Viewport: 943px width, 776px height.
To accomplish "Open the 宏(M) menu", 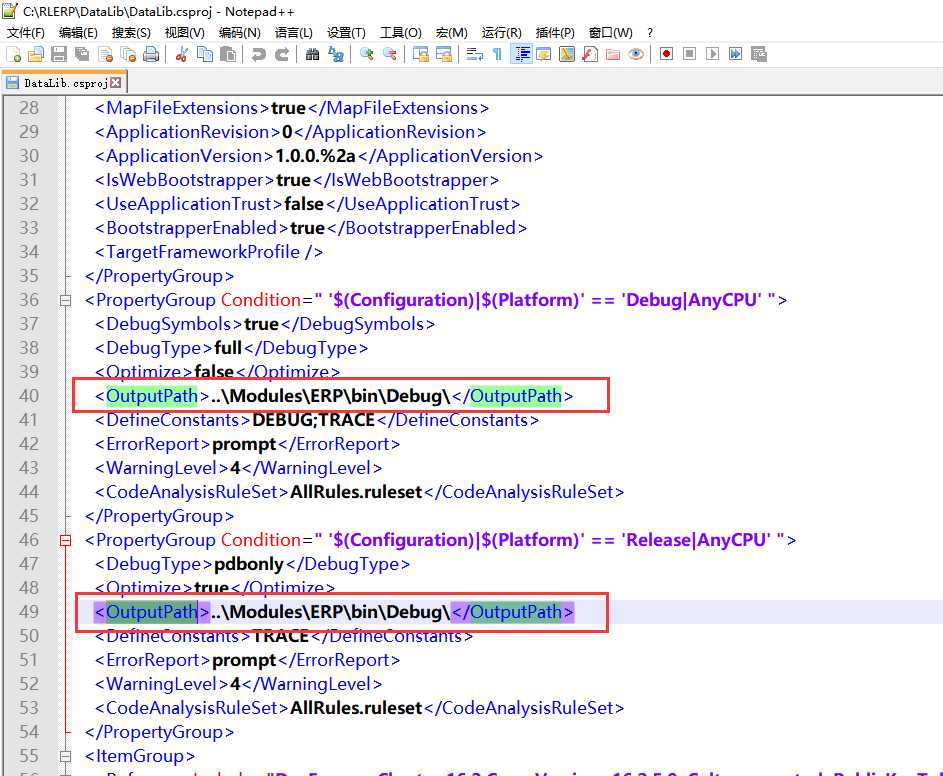I will 451,32.
